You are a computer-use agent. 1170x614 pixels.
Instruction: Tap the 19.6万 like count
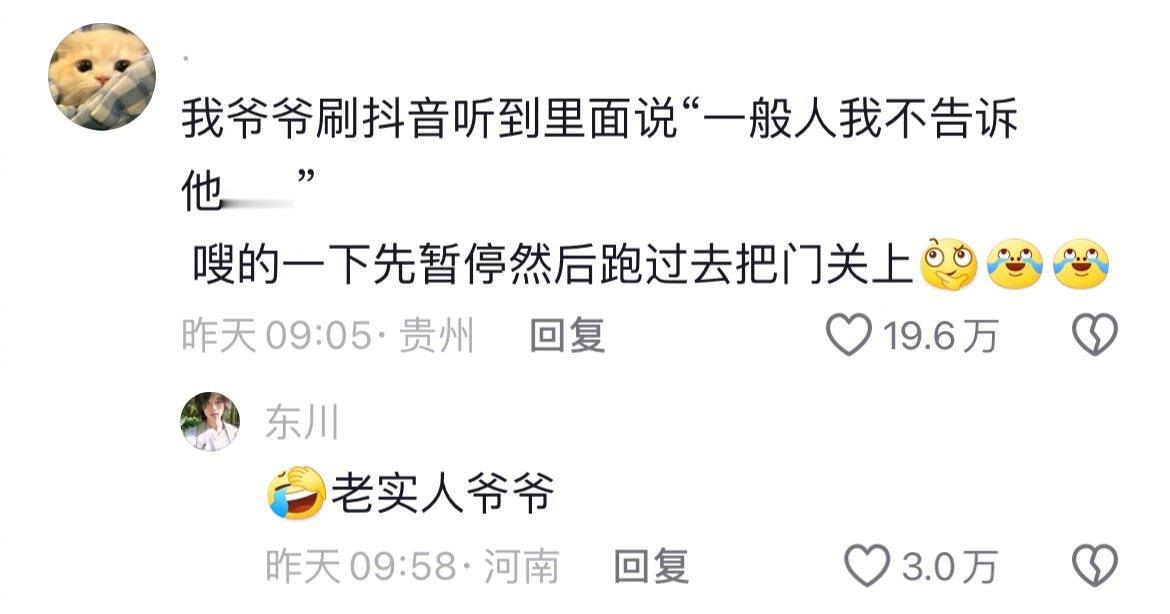[940, 336]
